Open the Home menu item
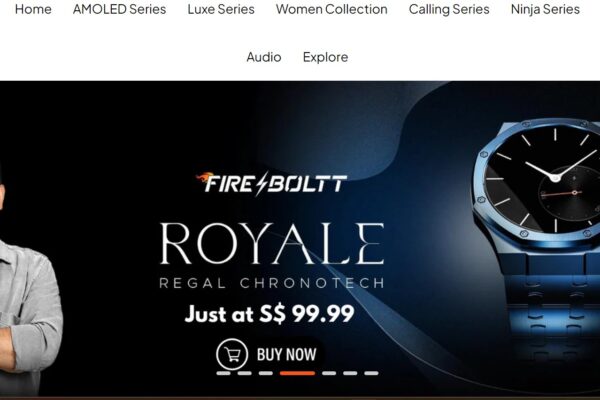 pyautogui.click(x=33, y=9)
